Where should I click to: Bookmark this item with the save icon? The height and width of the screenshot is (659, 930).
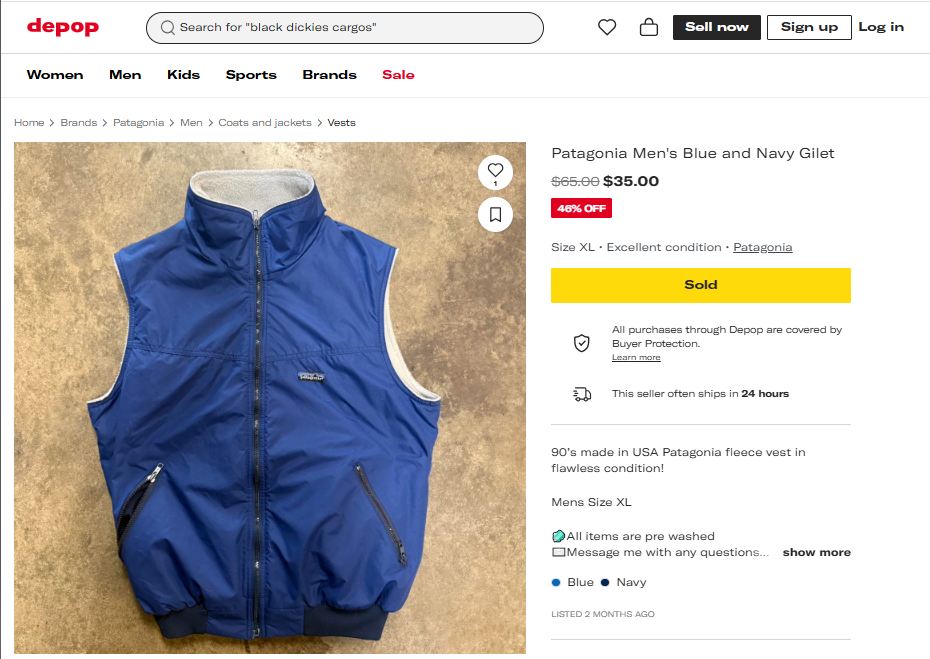[x=495, y=214]
